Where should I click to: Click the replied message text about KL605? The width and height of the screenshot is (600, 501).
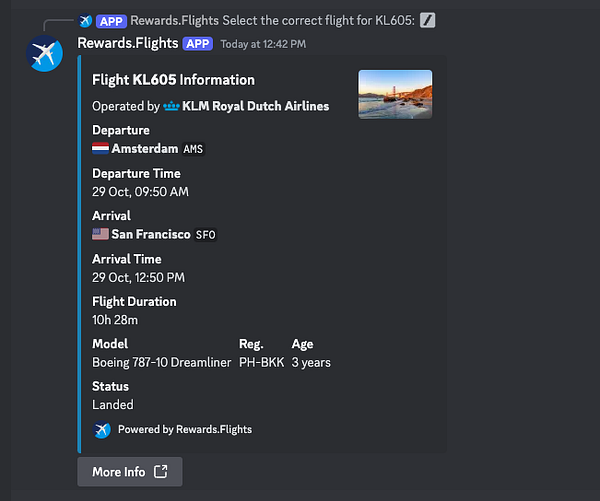point(272,20)
